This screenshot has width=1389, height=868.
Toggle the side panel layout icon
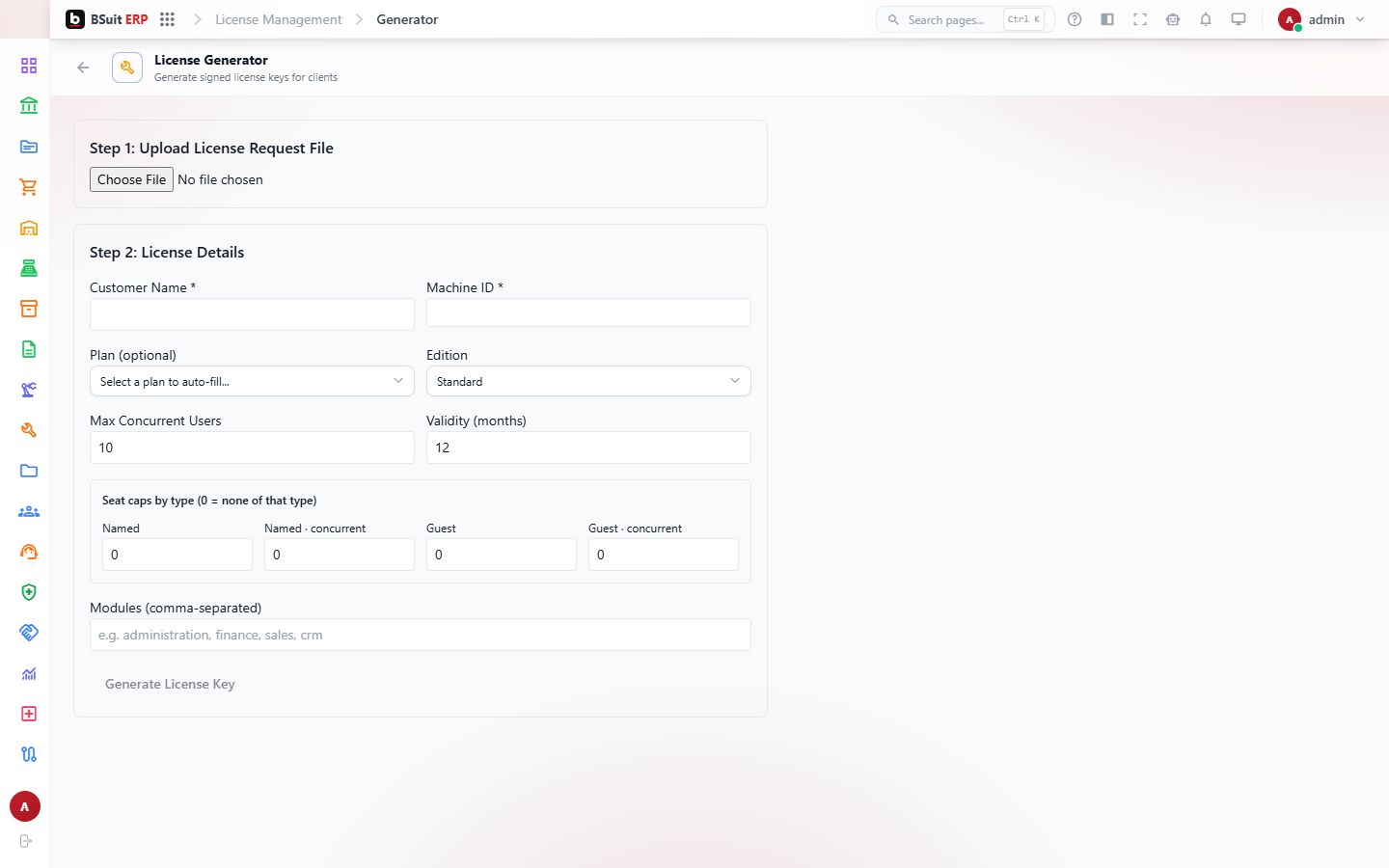point(1107,19)
